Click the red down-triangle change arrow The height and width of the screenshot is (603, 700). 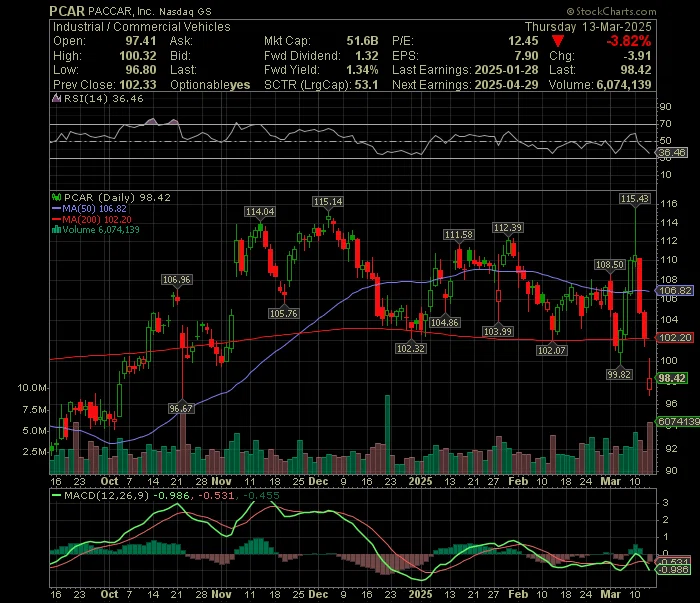pyautogui.click(x=557, y=41)
